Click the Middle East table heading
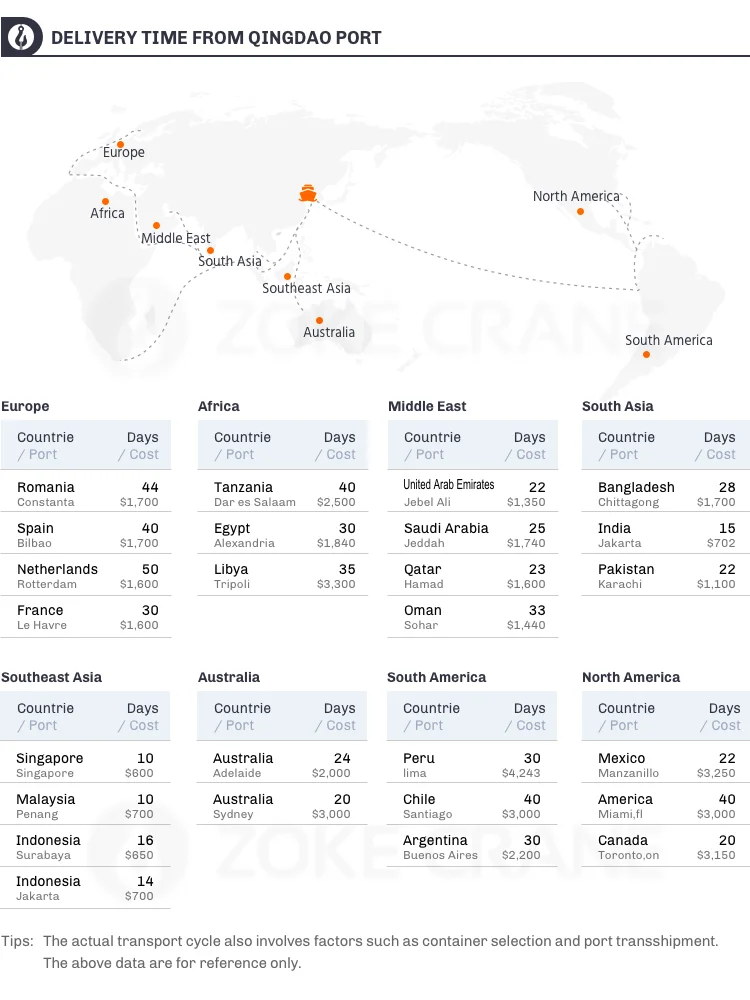This screenshot has width=750, height=1000. tap(427, 406)
